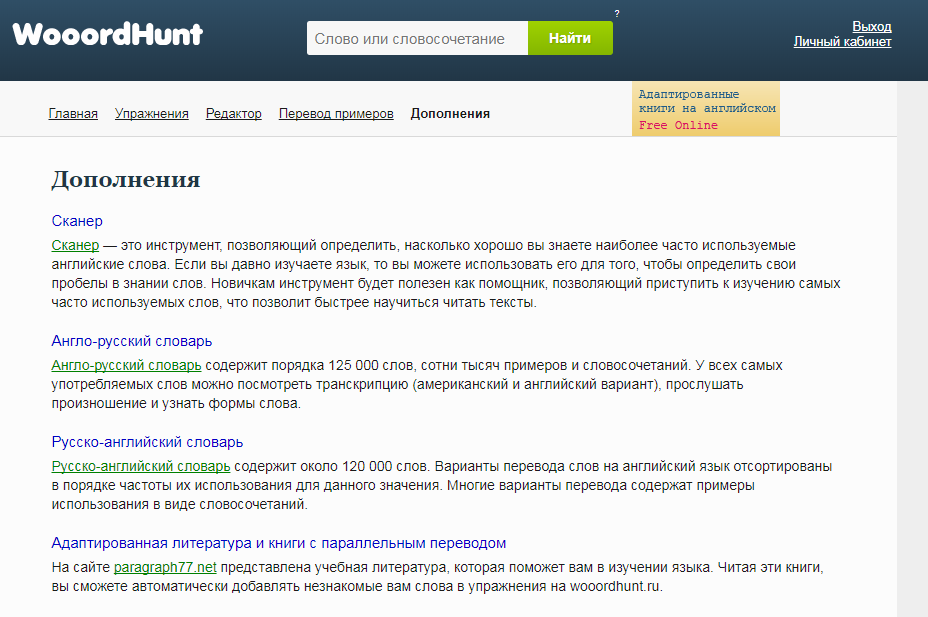Open the underlined "Сканер" link

click(72, 243)
